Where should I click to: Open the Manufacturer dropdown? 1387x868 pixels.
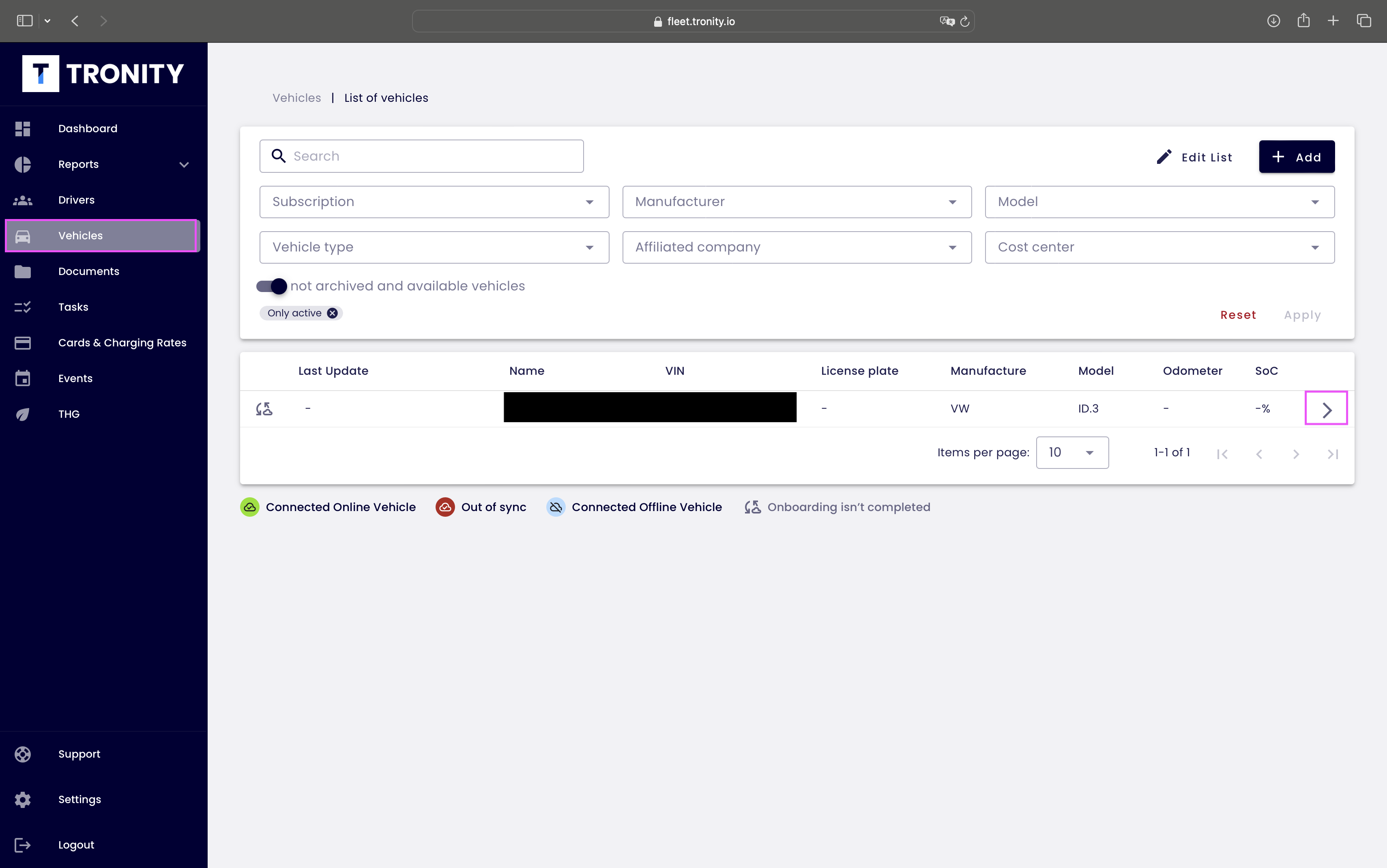tap(797, 202)
